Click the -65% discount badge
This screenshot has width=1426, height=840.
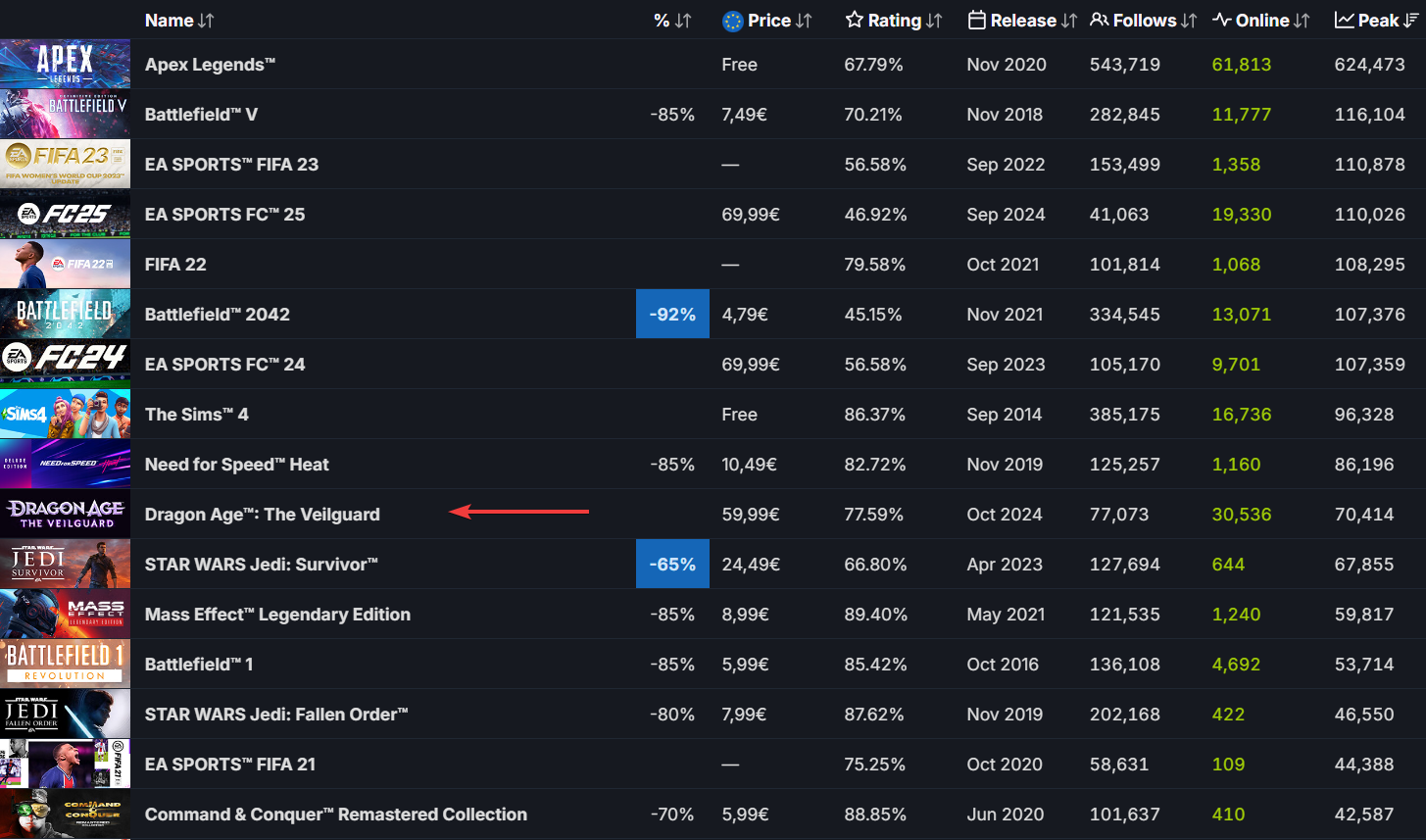click(x=672, y=565)
